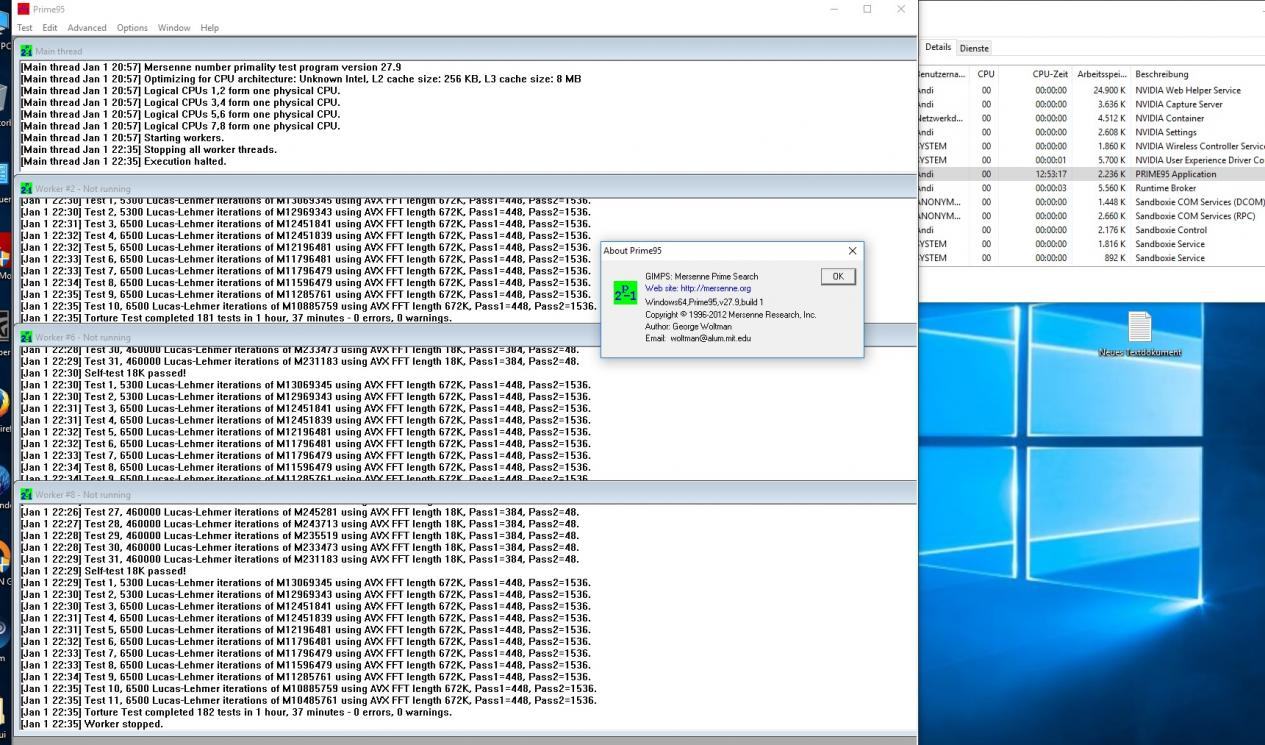Activate the 'Worker #8 - Not running' title bar
This screenshot has width=1265, height=745.
[466, 494]
